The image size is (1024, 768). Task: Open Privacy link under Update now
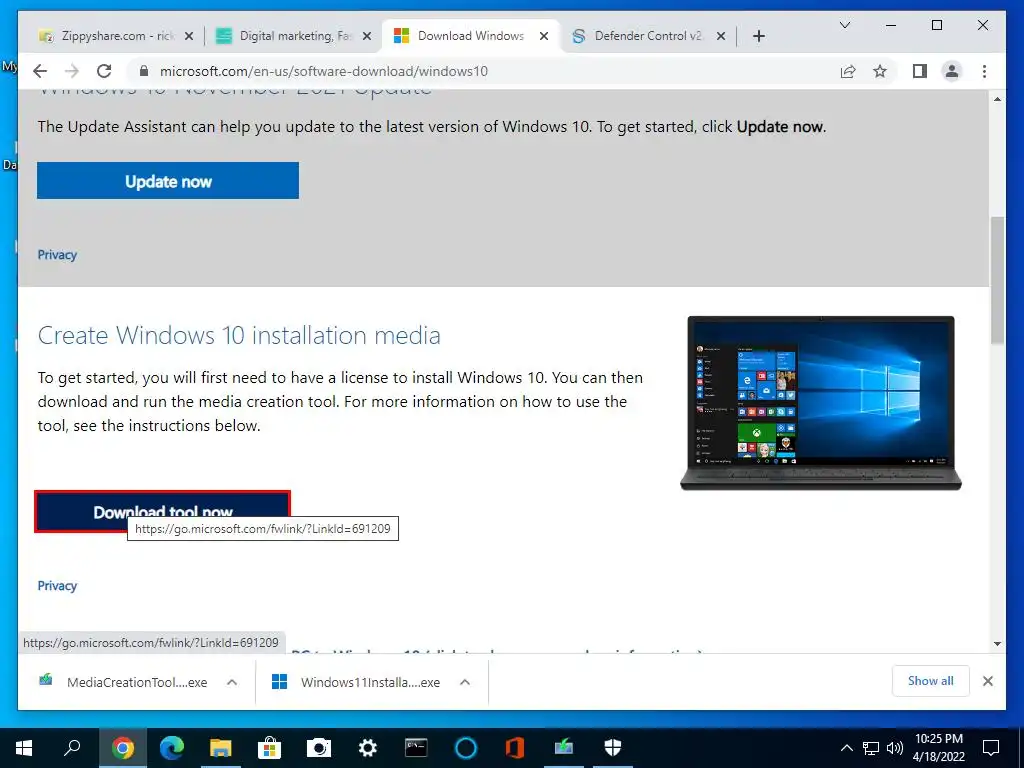57,255
